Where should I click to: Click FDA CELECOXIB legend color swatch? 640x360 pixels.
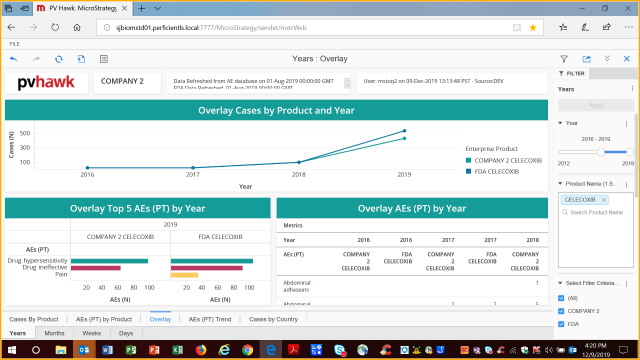pos(469,171)
